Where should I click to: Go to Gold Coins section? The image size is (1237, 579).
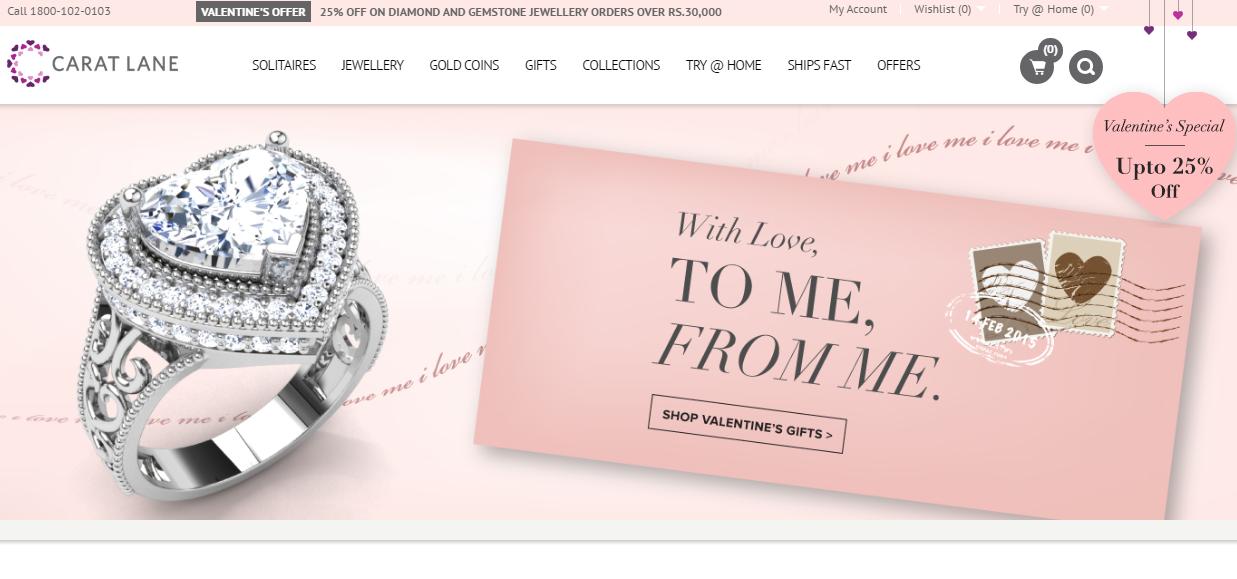464,65
